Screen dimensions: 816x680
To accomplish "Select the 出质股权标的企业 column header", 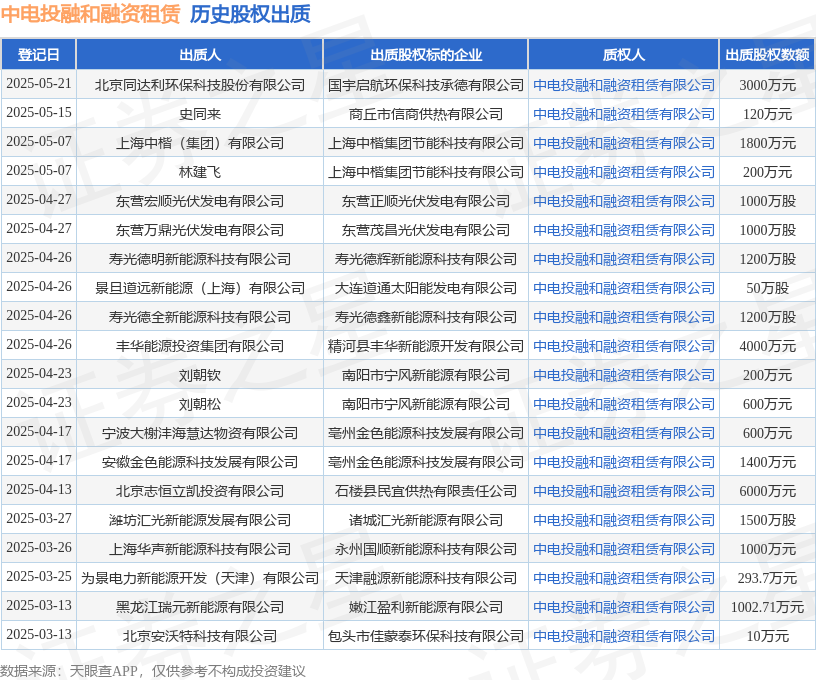I will tap(426, 55).
